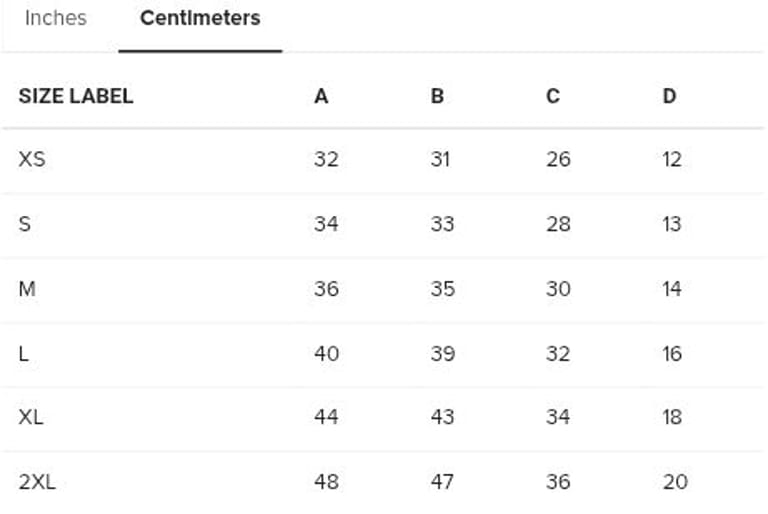Click the 2XL measurement D value 20
Image resolution: width=768 pixels, height=514 pixels.
(675, 482)
